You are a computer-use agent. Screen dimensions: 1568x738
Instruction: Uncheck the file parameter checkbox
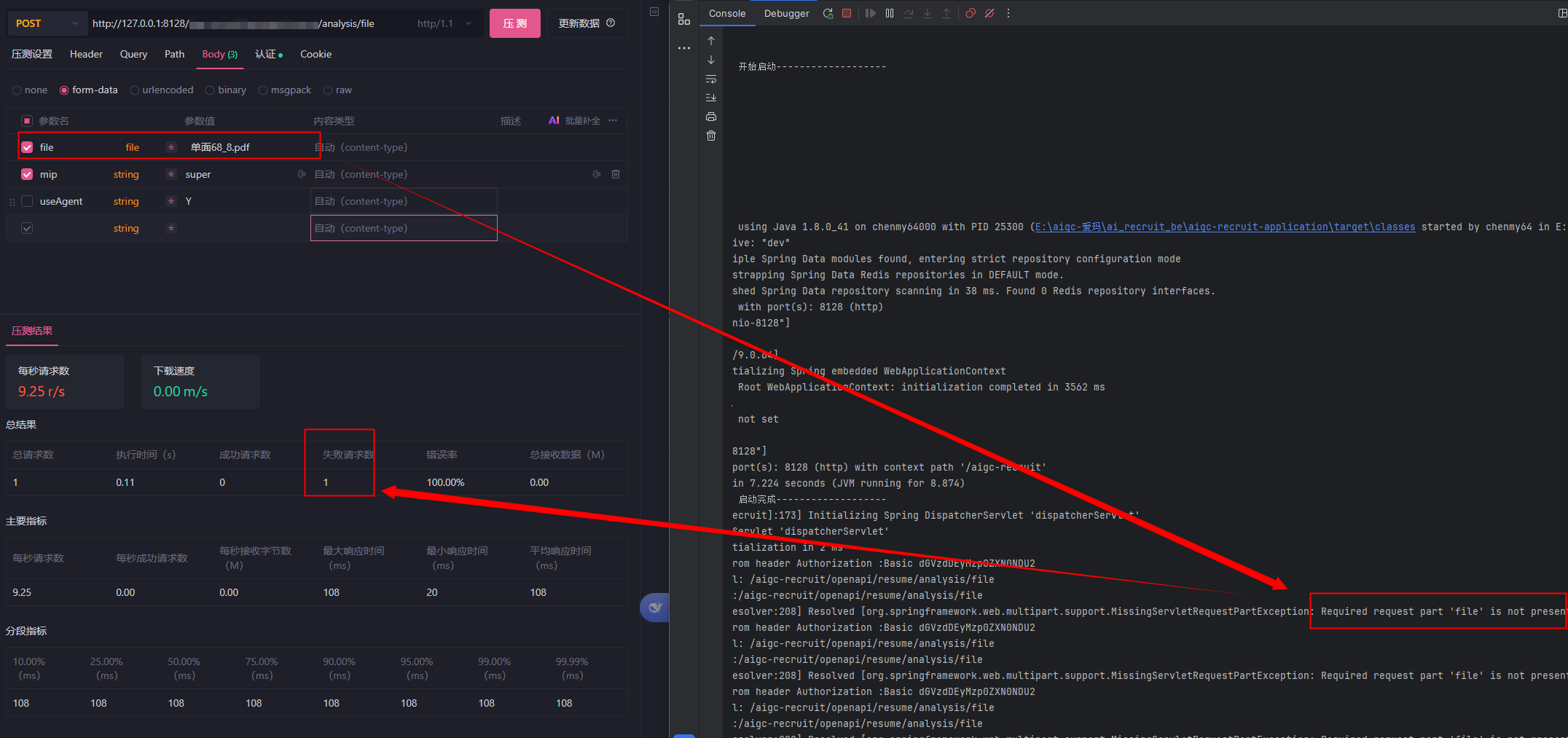tap(27, 147)
